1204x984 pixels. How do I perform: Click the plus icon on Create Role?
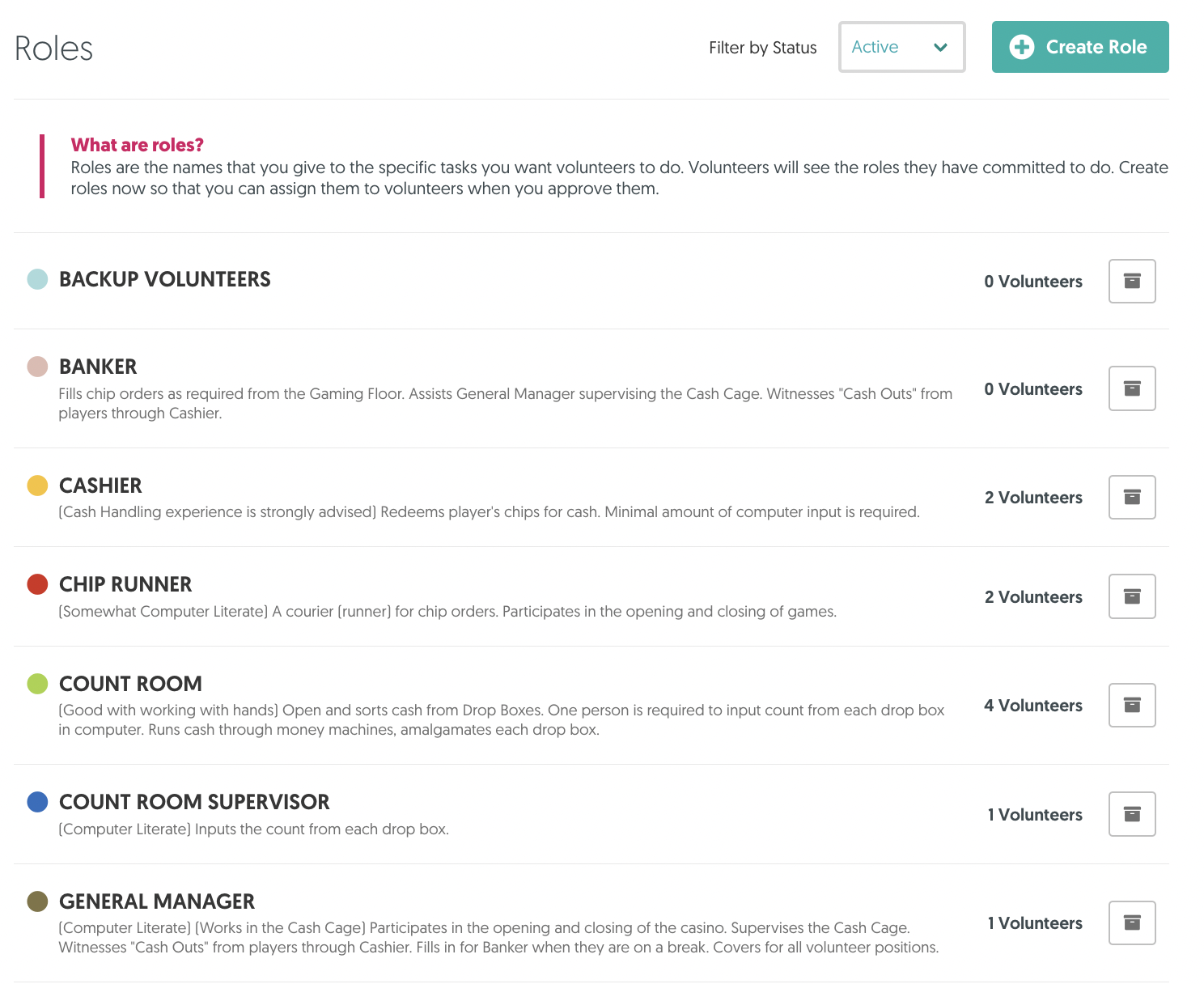[1022, 47]
